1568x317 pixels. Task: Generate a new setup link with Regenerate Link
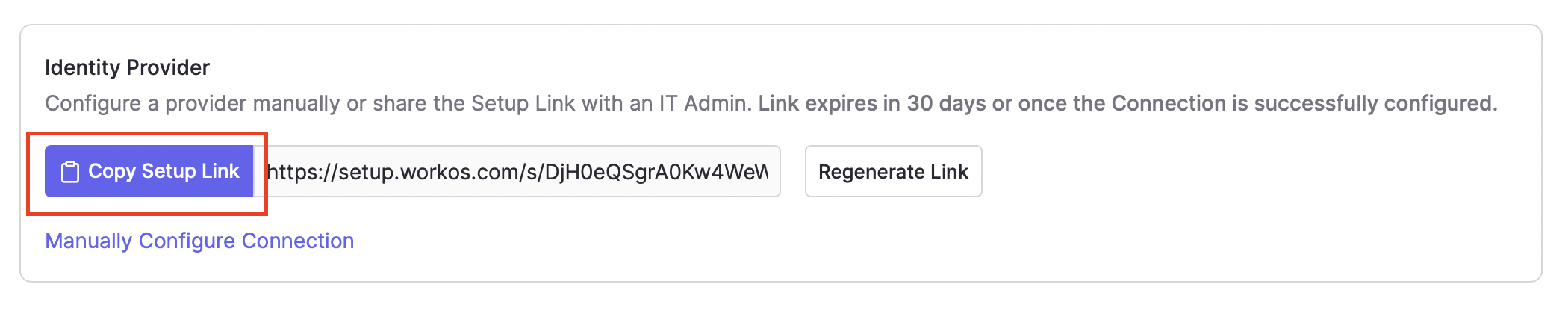(893, 172)
